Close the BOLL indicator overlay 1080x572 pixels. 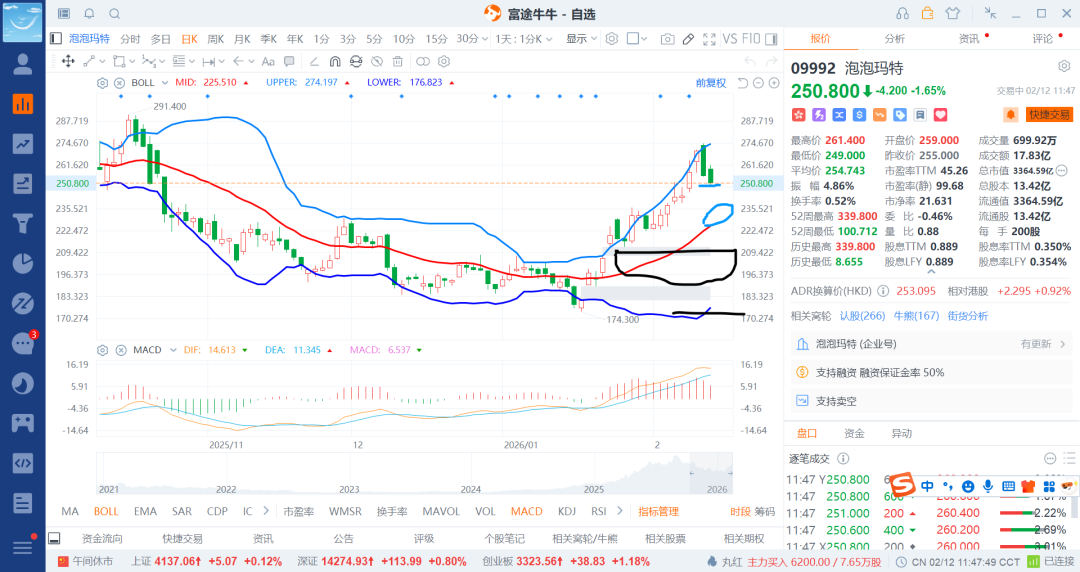click(119, 83)
